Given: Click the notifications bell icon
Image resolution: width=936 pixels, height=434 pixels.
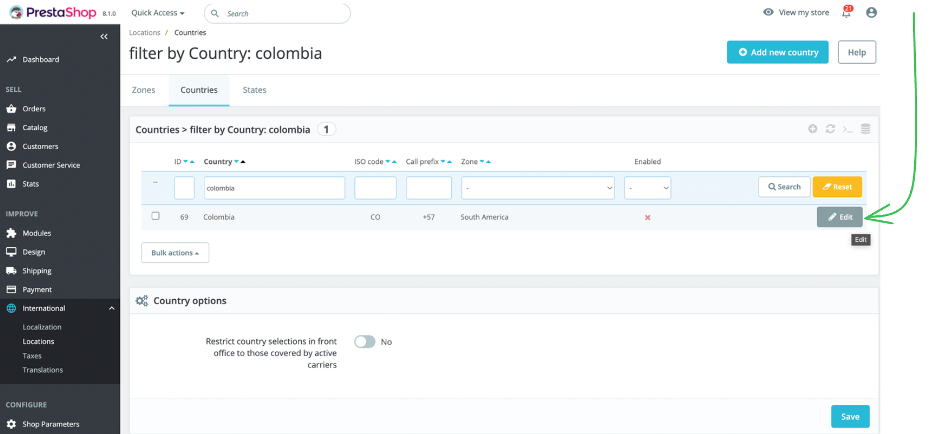Looking at the screenshot, I should tap(846, 13).
